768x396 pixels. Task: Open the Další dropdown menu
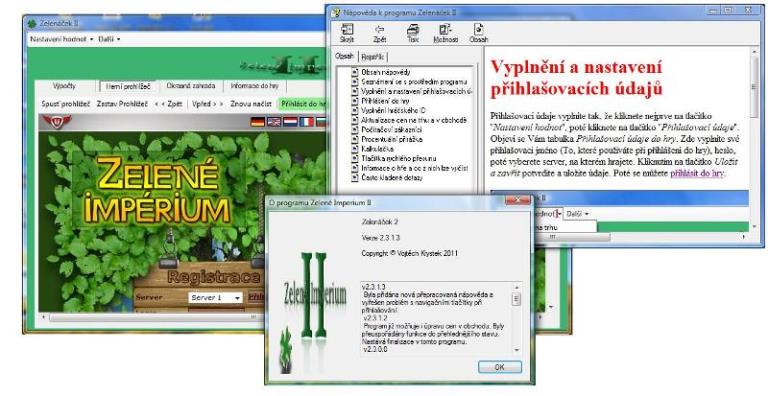click(109, 39)
